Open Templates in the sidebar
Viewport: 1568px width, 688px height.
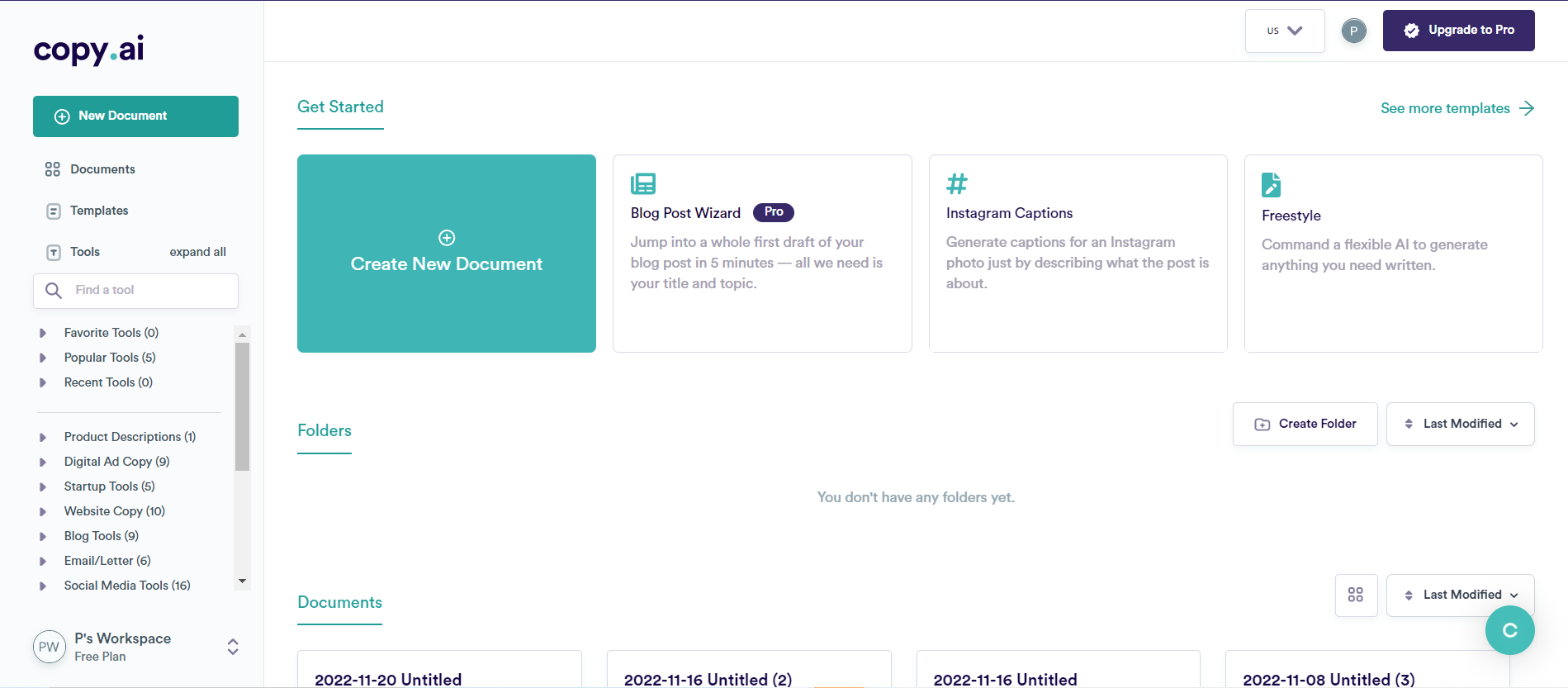pyautogui.click(x=99, y=211)
